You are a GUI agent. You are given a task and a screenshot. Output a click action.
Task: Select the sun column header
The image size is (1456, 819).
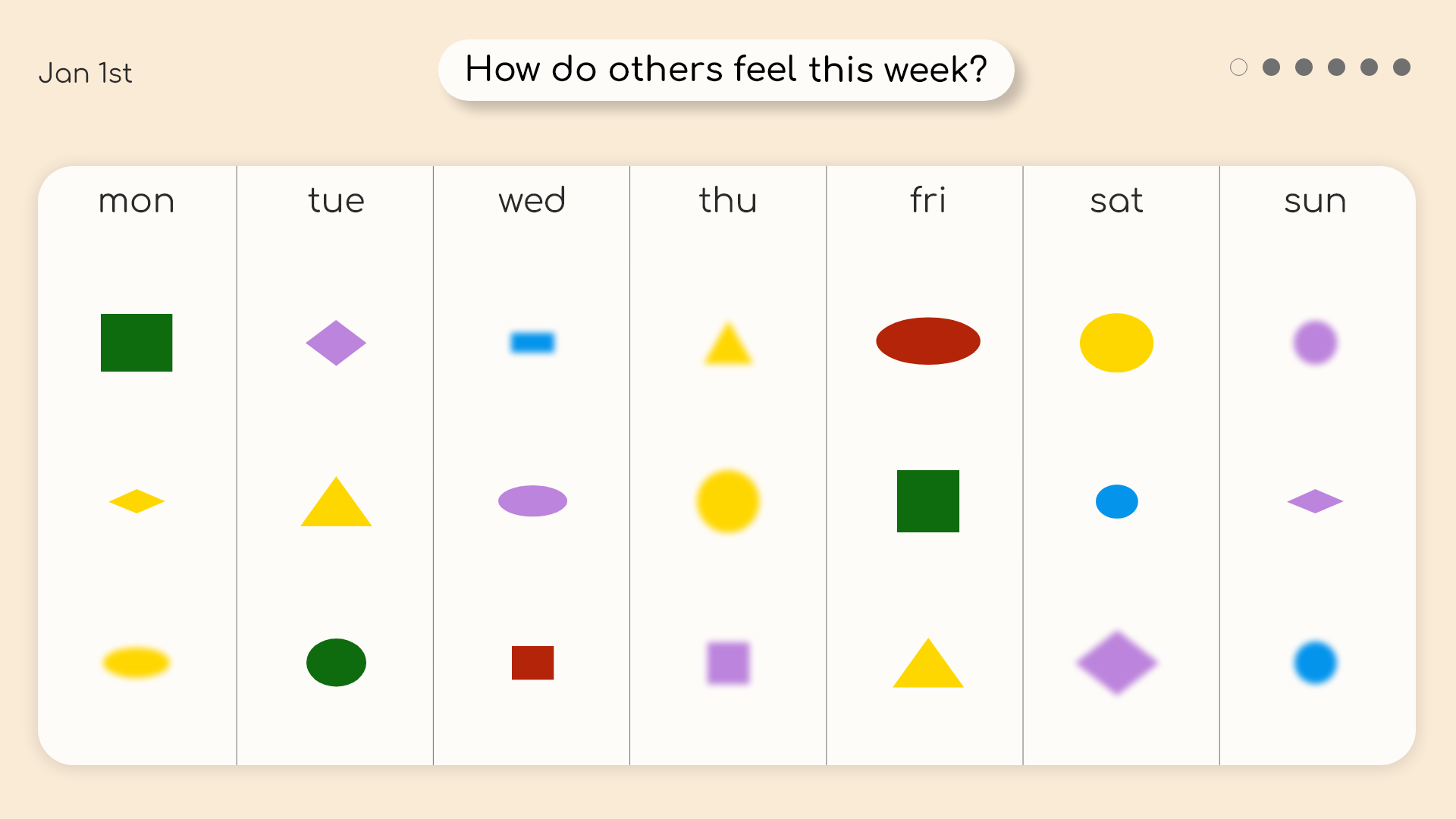click(1315, 202)
